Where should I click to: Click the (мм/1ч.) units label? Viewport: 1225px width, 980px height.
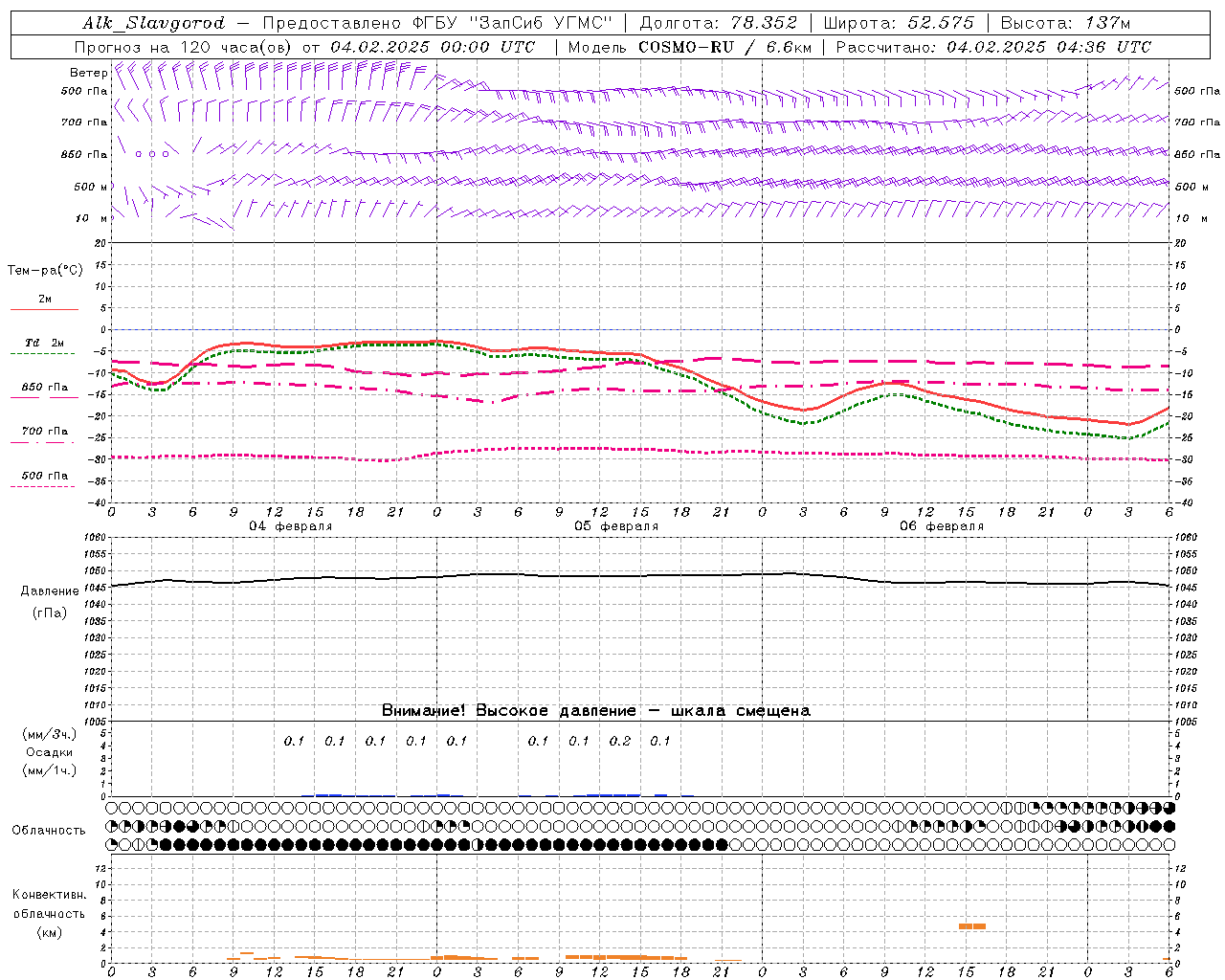click(x=50, y=770)
